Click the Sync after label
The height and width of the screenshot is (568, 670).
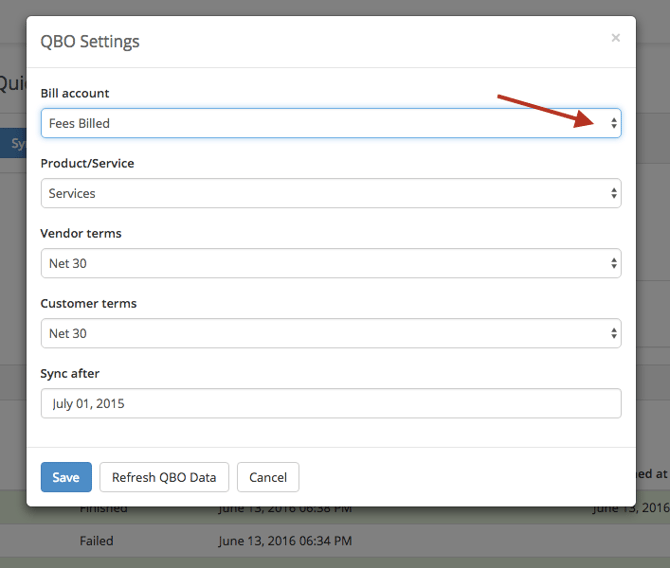70,374
